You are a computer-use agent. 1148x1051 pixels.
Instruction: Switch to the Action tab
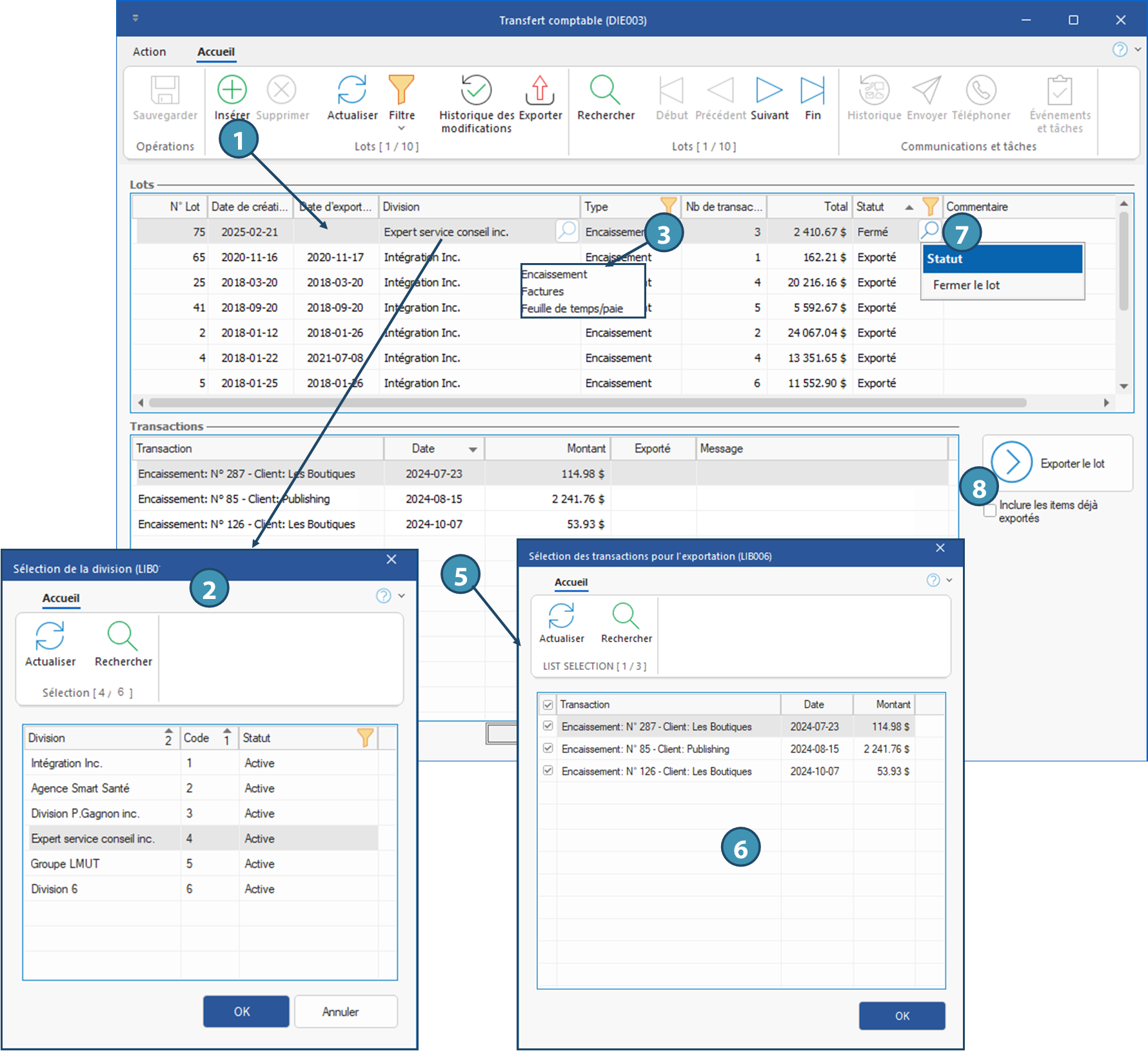(149, 52)
